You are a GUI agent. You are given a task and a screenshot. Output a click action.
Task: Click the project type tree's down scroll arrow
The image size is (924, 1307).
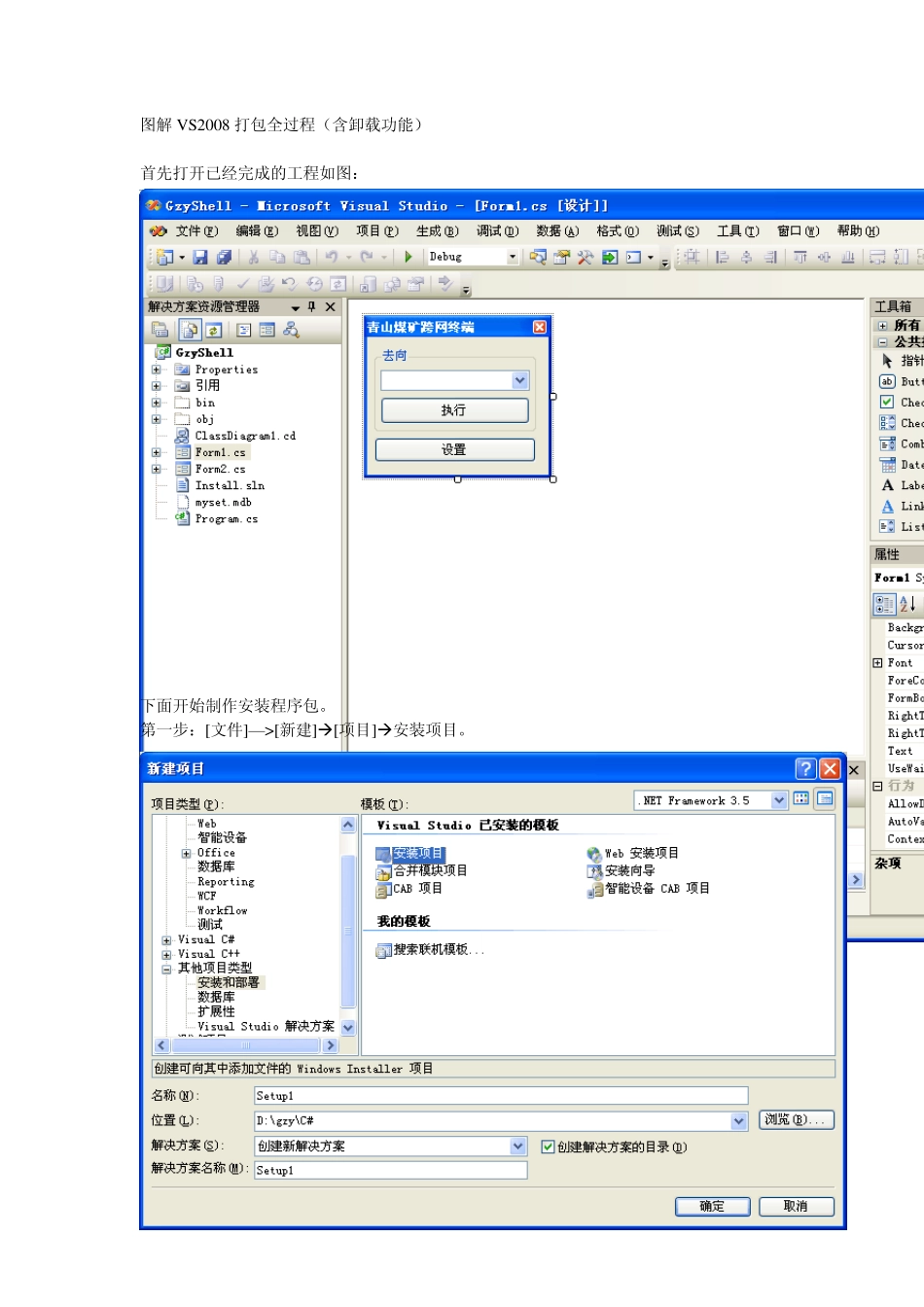pos(348,1027)
